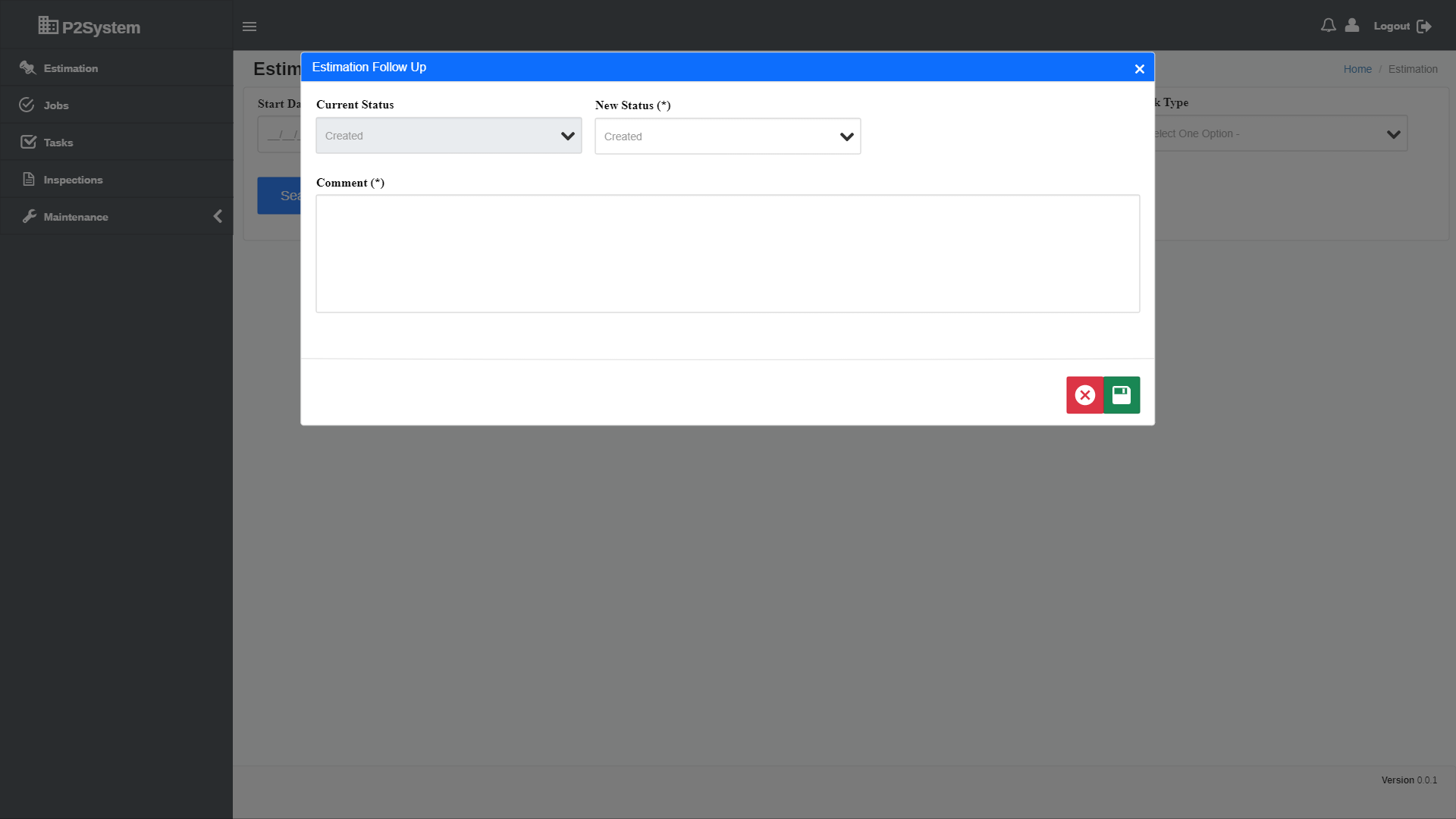The image size is (1456, 819).
Task: Click the red cancel X button
Action: 1085,395
